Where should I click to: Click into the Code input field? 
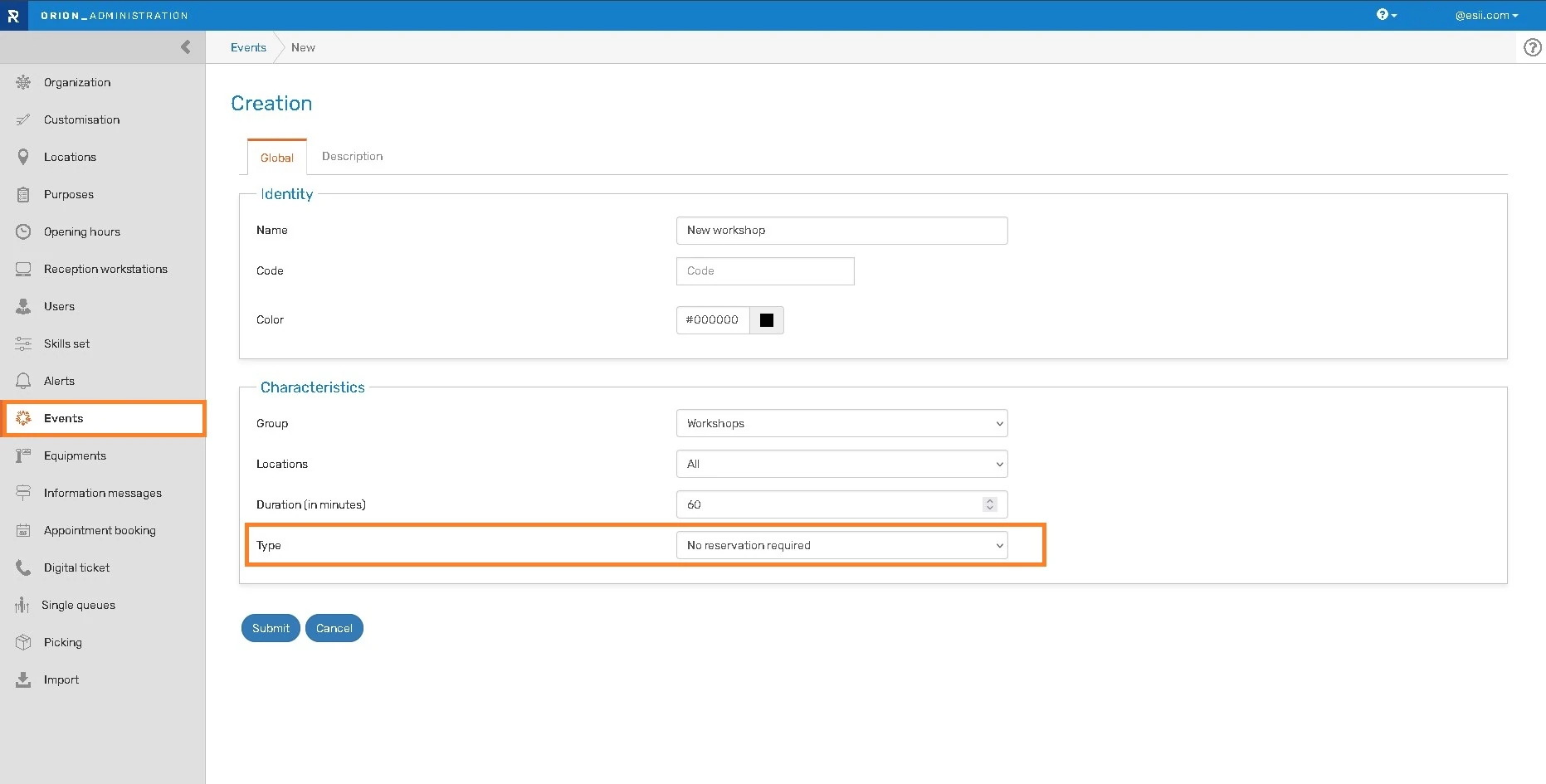tap(764, 271)
